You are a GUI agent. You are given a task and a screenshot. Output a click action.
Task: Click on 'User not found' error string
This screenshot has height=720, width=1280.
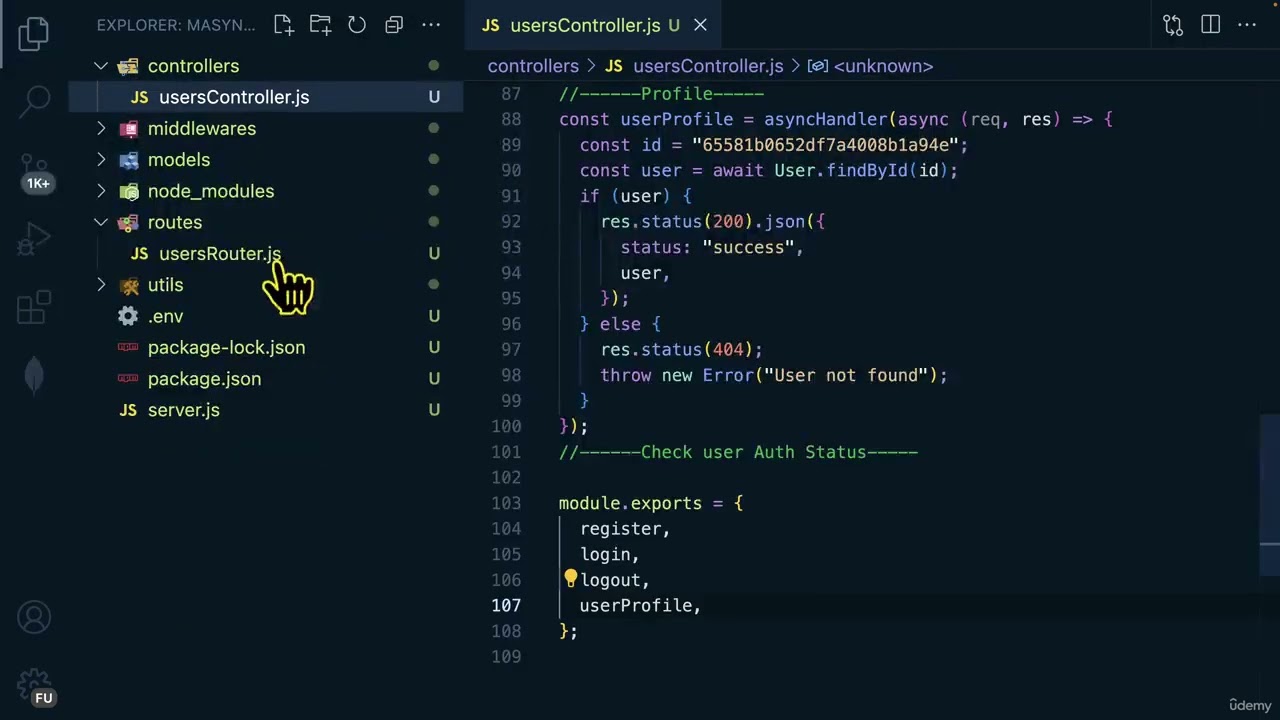click(x=846, y=375)
